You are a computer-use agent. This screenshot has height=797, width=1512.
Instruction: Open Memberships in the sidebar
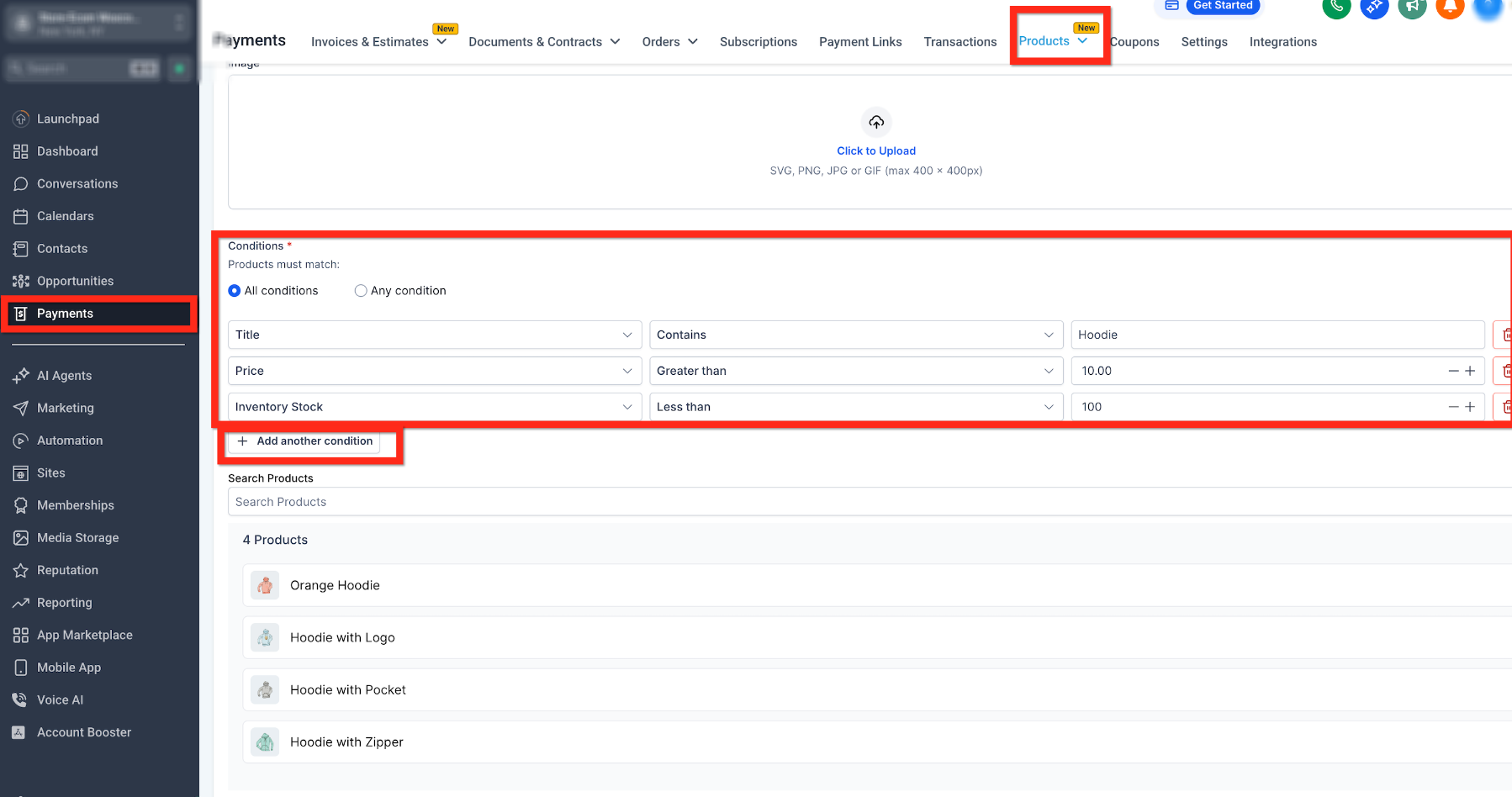click(x=75, y=505)
